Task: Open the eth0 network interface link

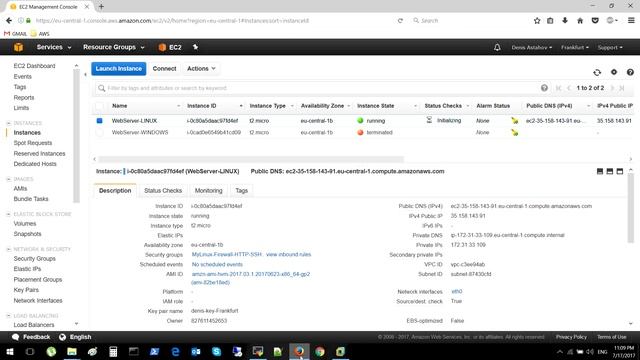Action: [x=457, y=291]
